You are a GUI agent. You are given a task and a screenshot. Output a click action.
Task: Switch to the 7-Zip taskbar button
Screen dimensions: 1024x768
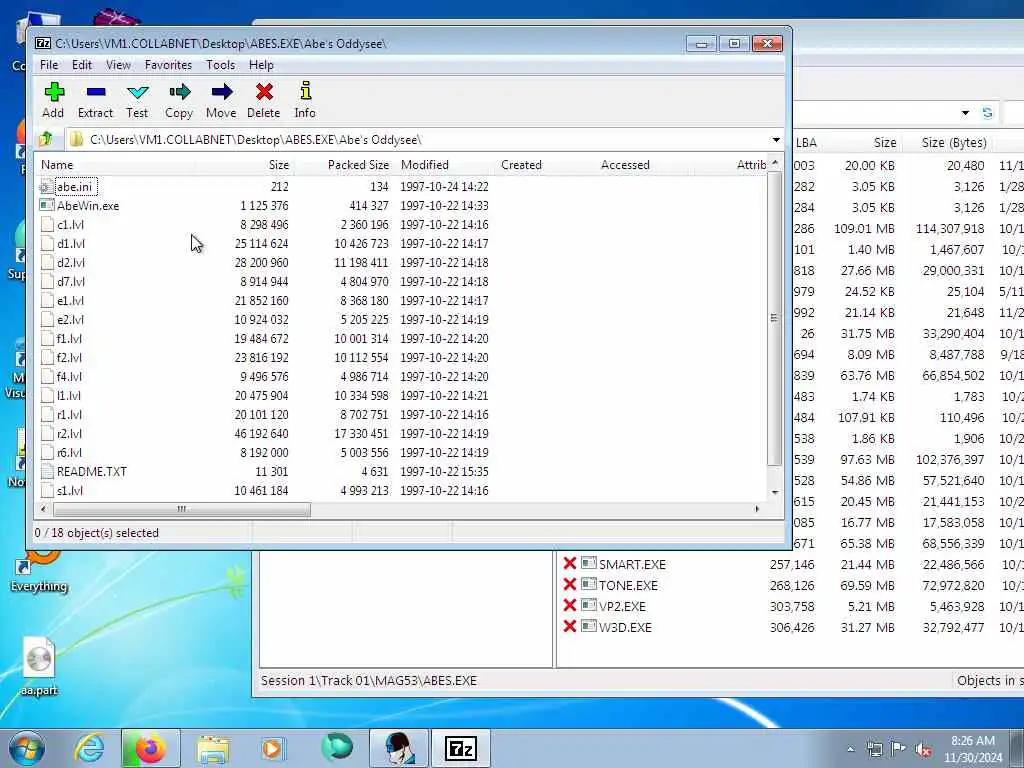pos(460,748)
